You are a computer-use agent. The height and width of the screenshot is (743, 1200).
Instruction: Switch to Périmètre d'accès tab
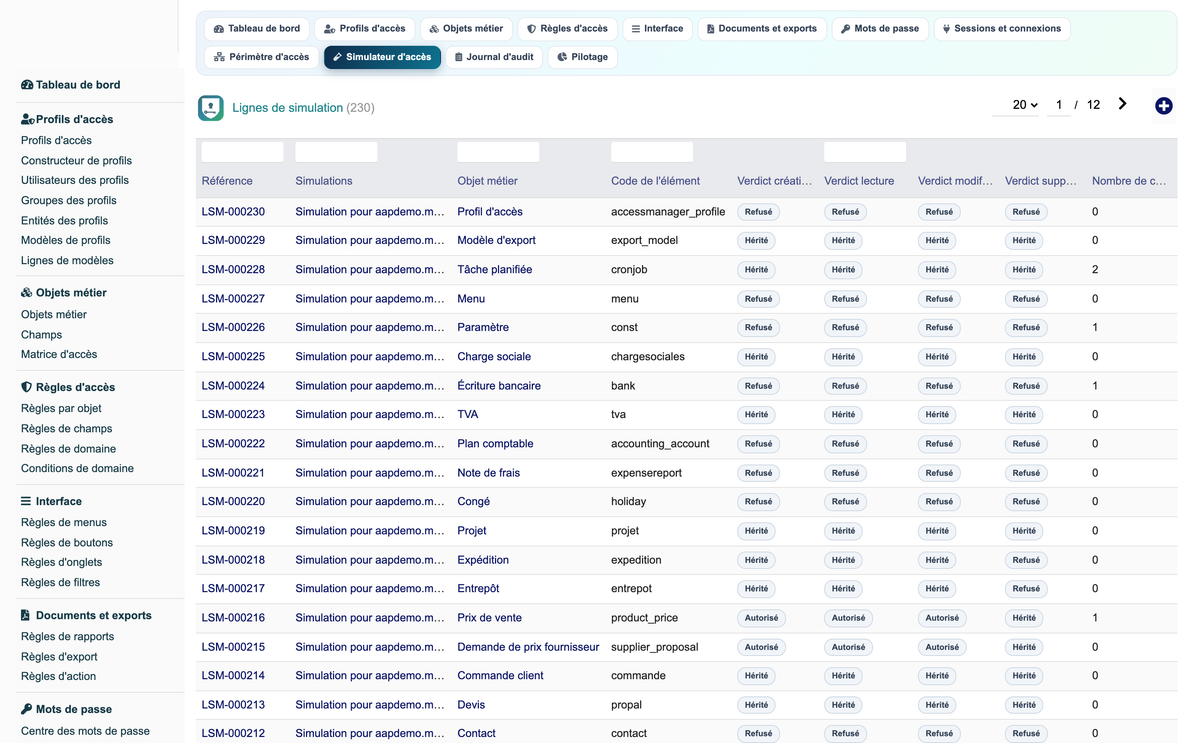click(262, 57)
